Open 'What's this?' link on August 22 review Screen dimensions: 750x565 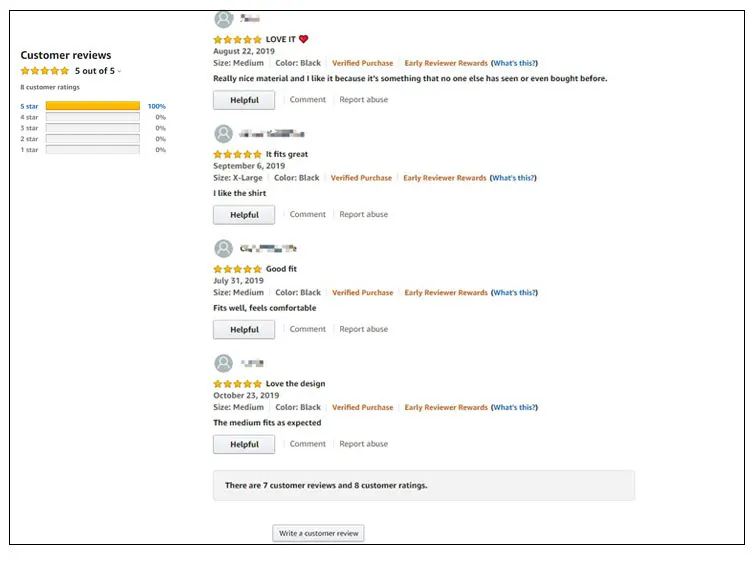click(x=514, y=63)
